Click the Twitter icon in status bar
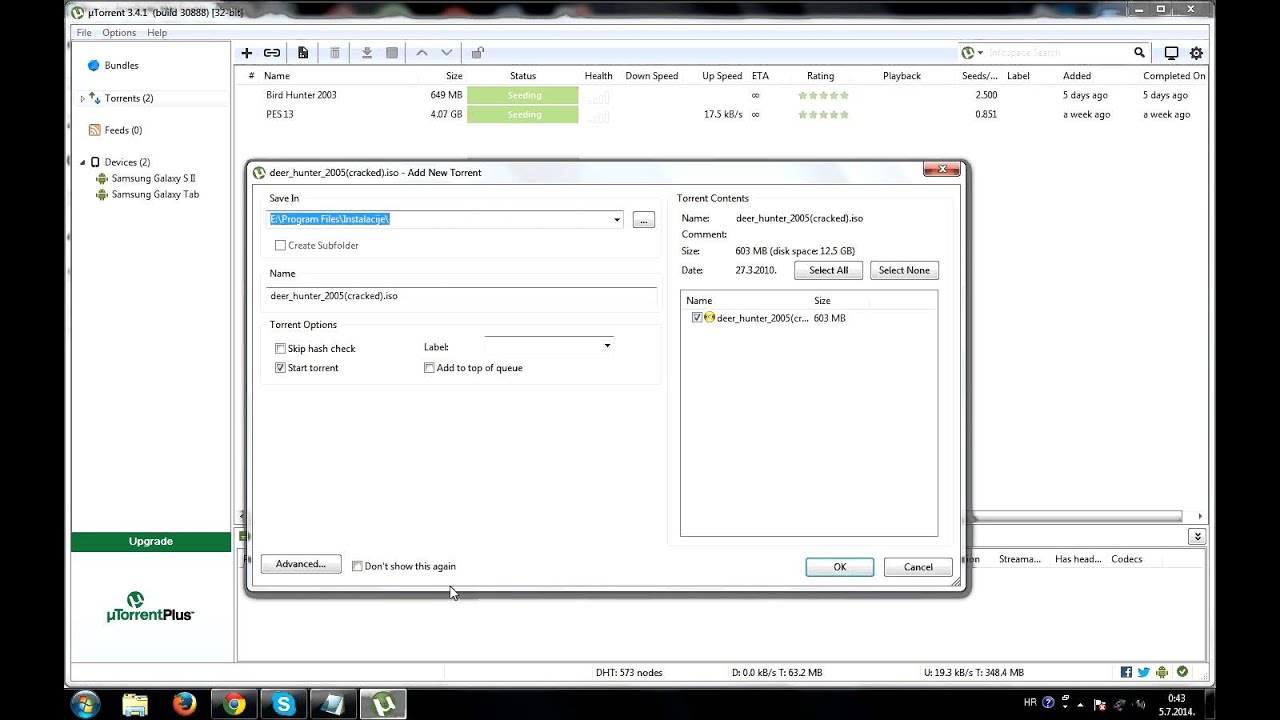Image resolution: width=1280 pixels, height=720 pixels. (1144, 672)
